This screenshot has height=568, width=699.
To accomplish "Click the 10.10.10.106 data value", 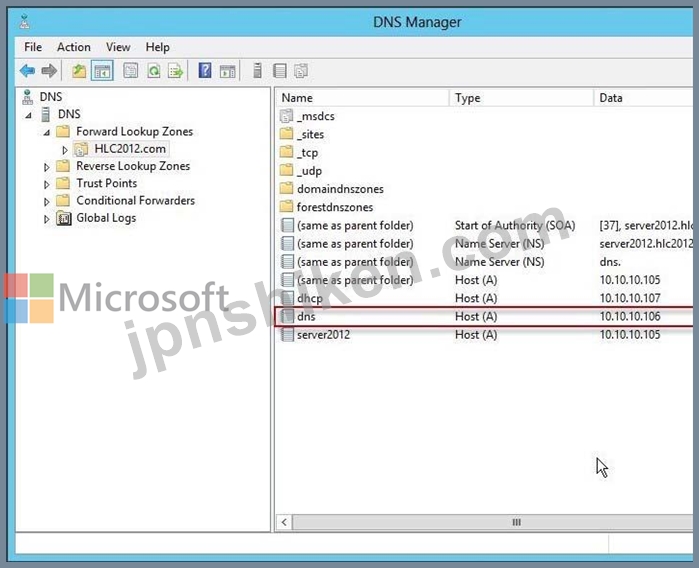I will coord(630,317).
